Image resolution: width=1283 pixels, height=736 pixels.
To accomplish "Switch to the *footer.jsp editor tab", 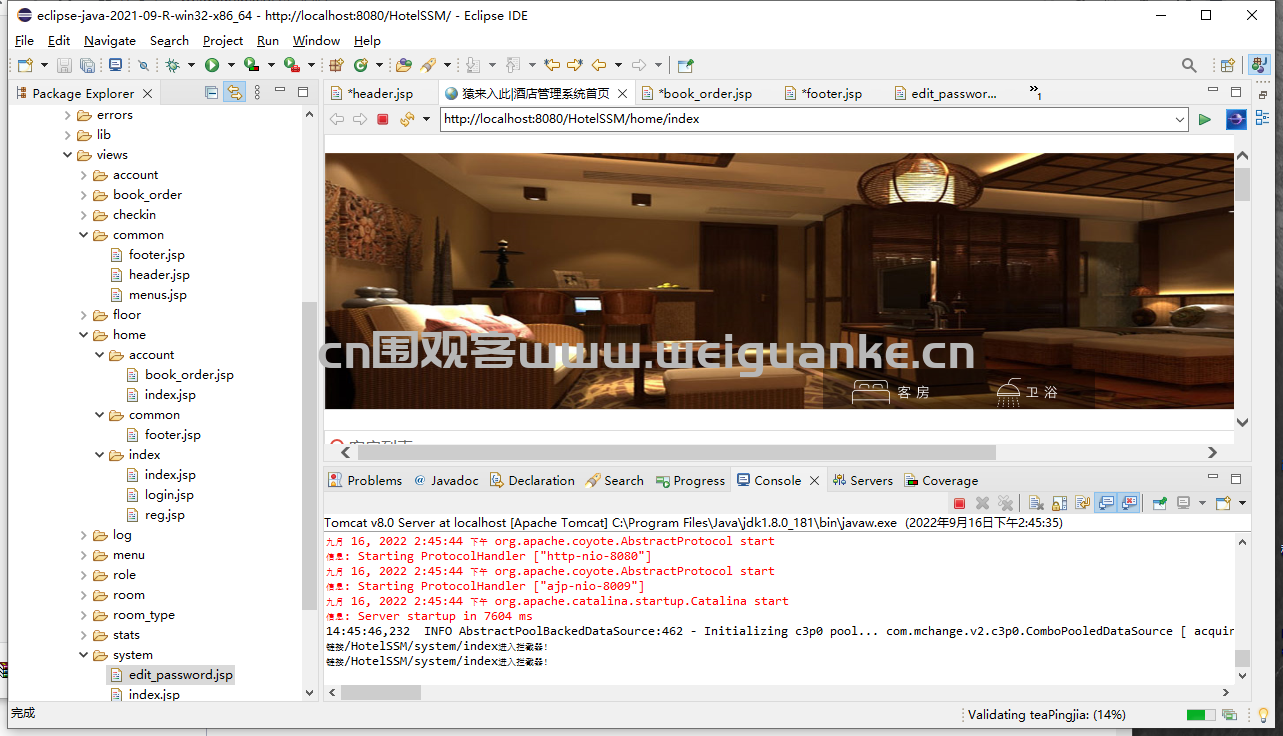I will point(831,93).
